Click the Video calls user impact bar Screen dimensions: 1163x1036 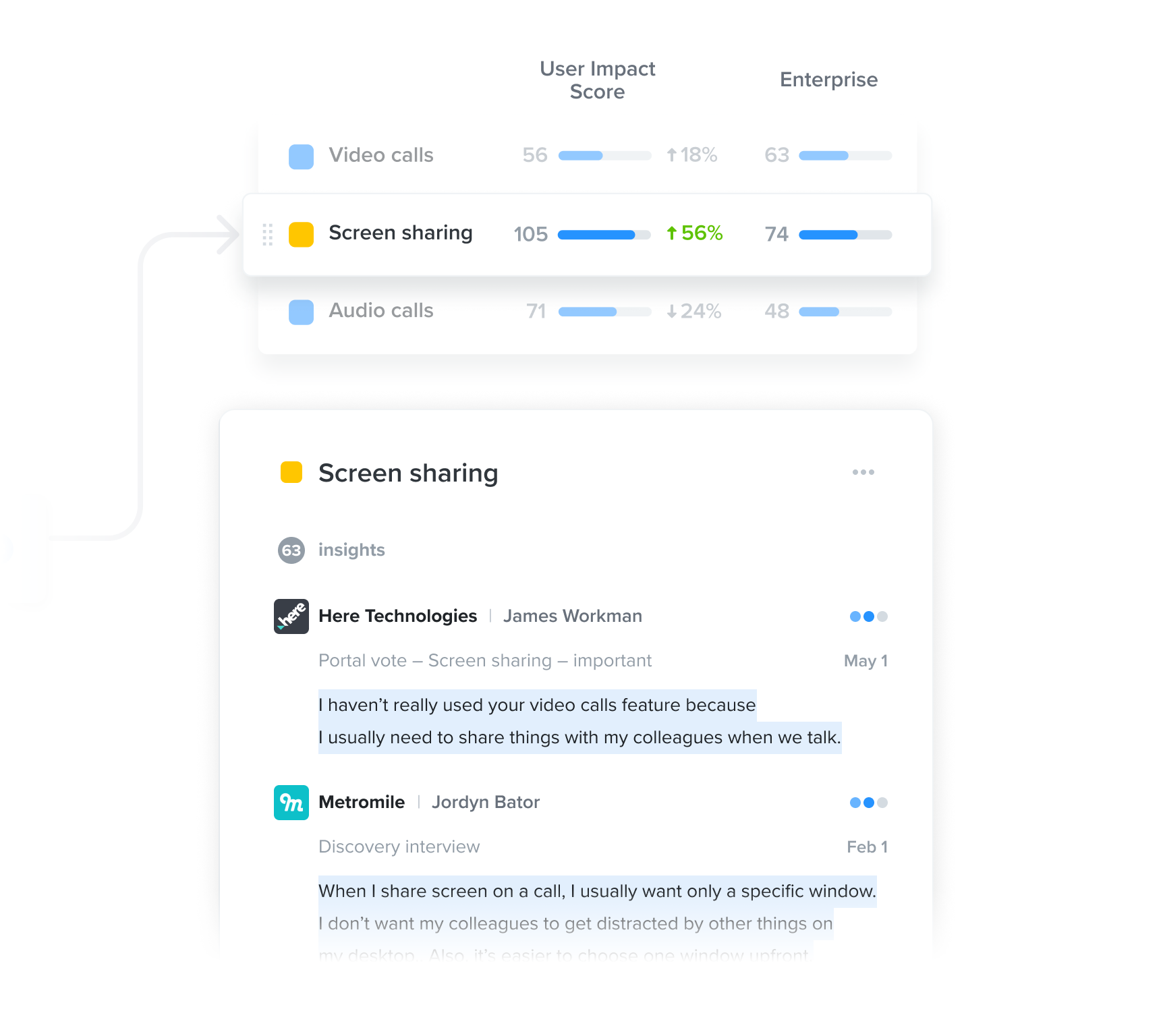(x=604, y=156)
